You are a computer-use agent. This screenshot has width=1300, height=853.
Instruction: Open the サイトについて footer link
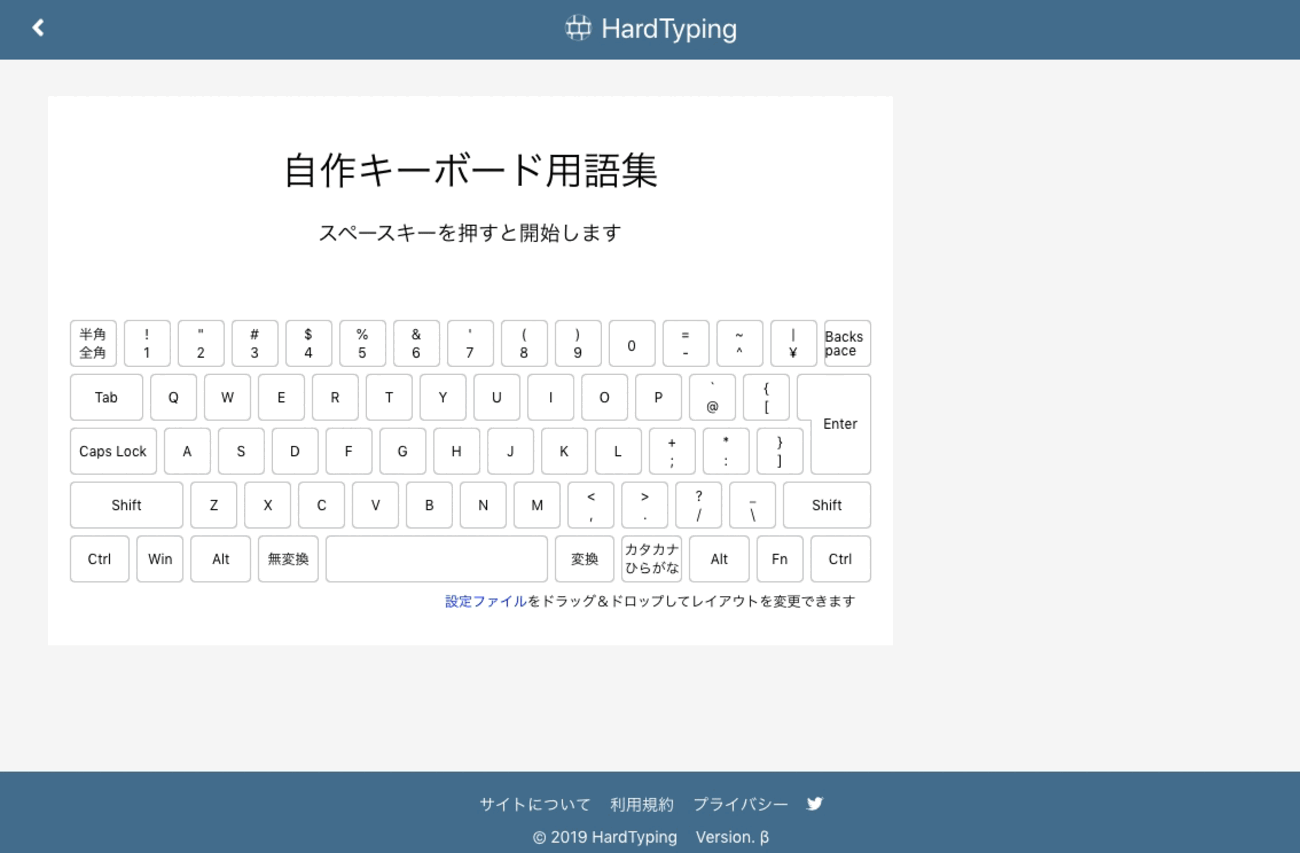535,804
